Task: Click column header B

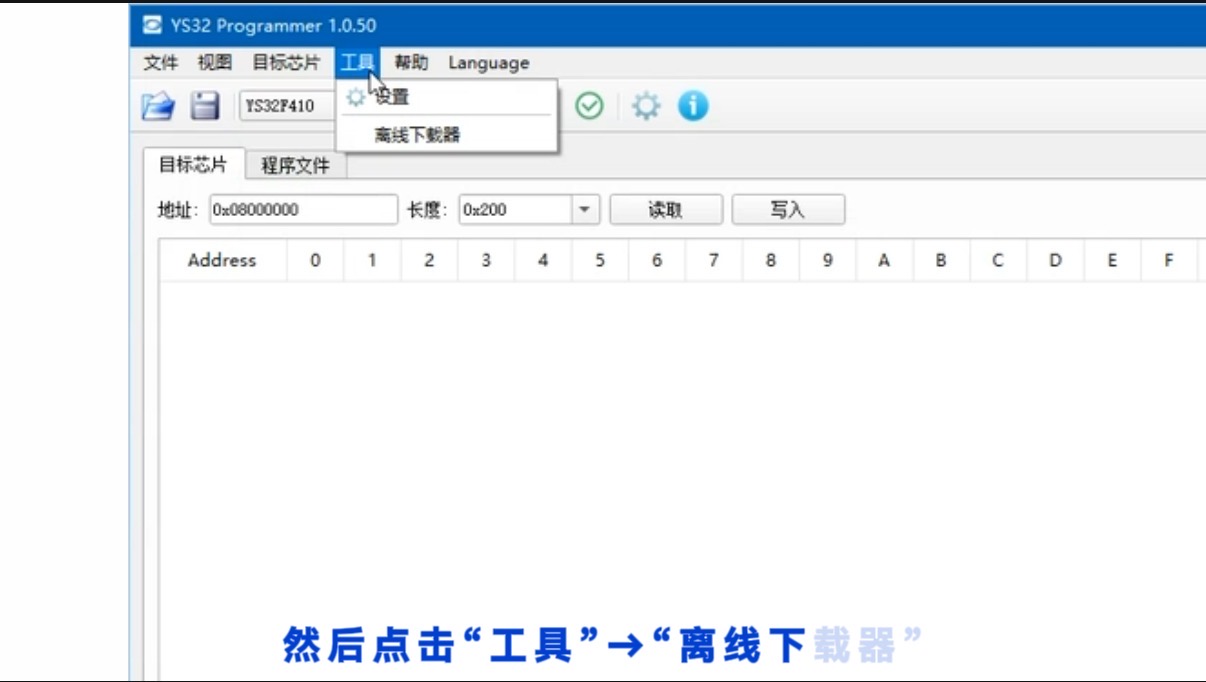Action: tap(941, 260)
